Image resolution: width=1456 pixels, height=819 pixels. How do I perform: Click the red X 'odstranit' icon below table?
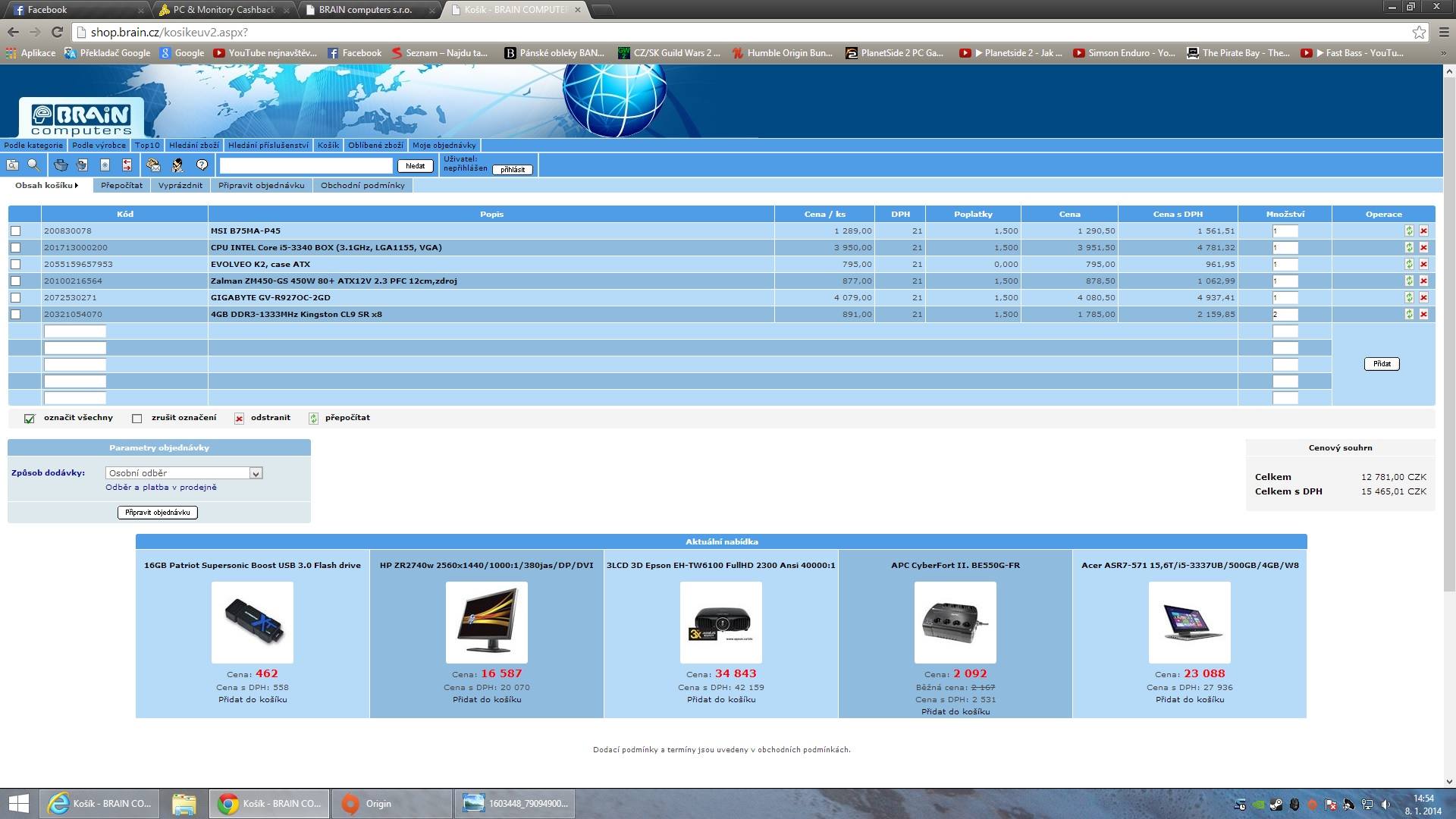[x=239, y=419]
